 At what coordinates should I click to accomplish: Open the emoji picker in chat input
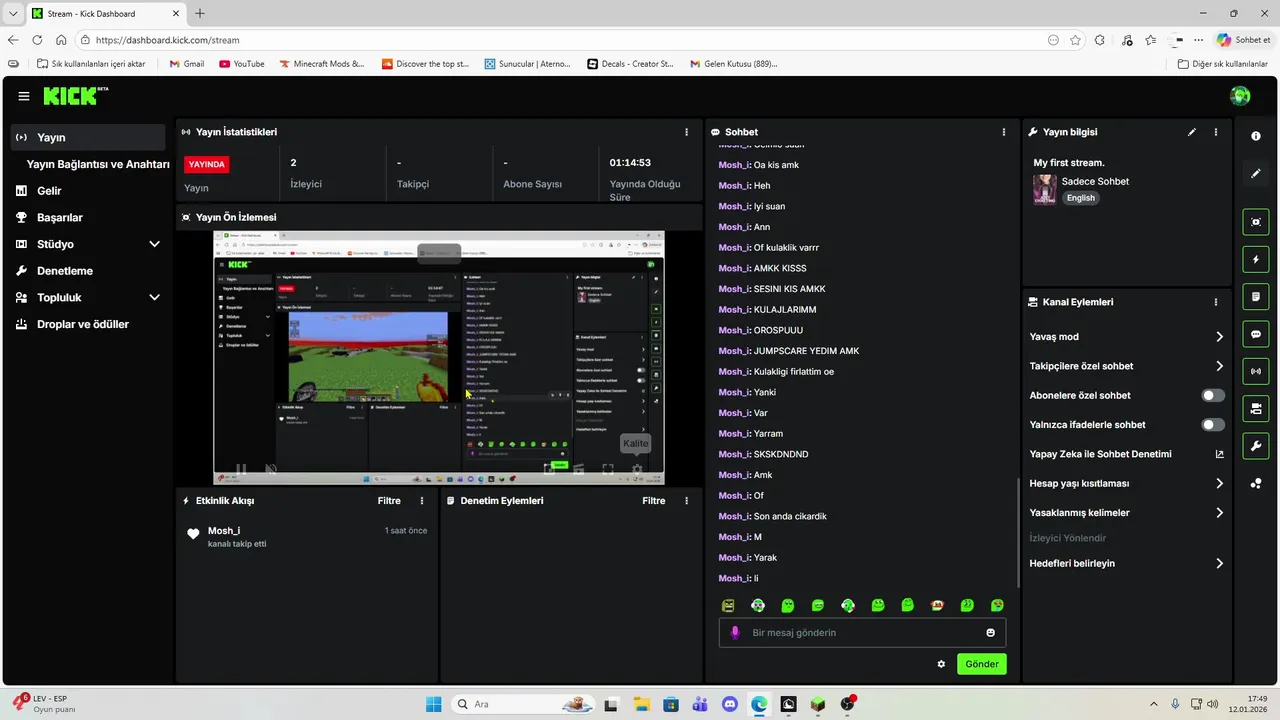(x=991, y=632)
